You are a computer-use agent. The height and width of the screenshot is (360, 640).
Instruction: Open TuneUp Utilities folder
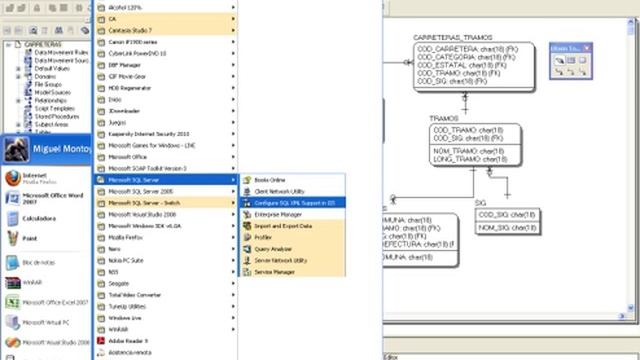[166, 306]
